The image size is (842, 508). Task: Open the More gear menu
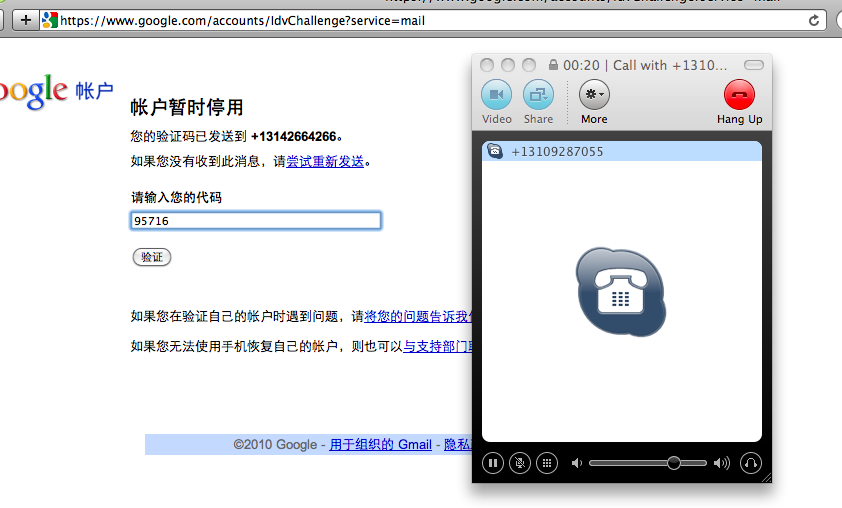pos(594,95)
